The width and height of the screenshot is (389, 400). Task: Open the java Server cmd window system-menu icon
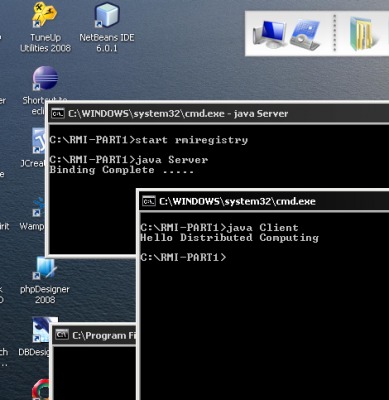[58, 113]
